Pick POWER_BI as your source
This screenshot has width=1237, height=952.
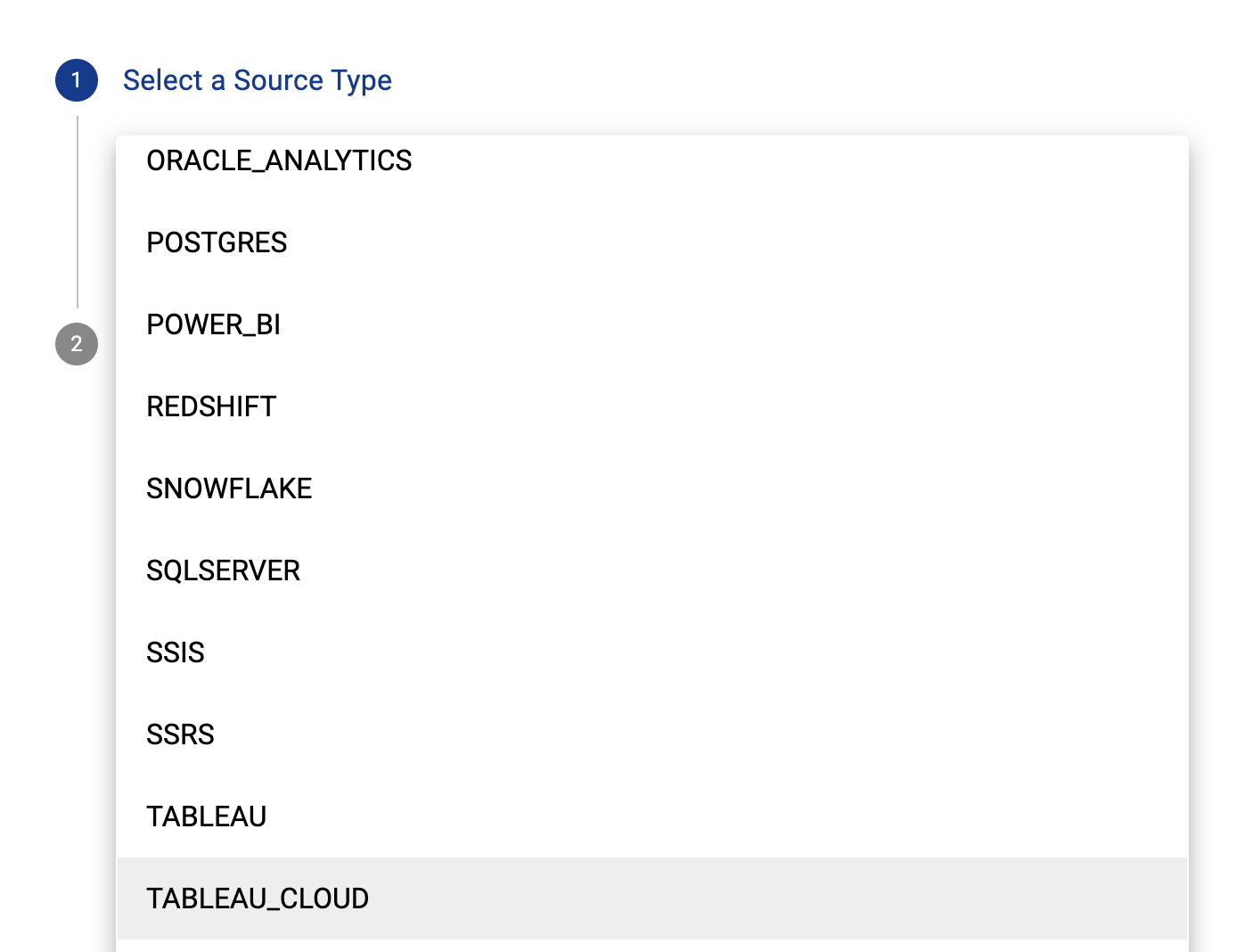click(x=213, y=325)
